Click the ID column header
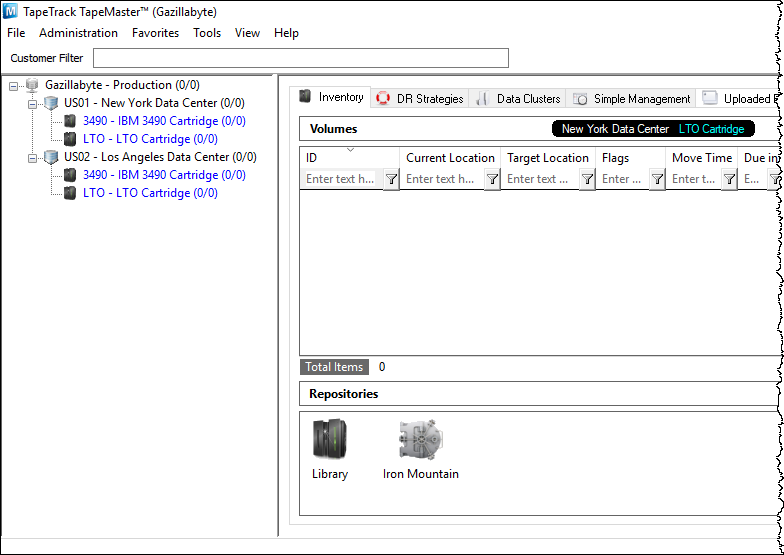 click(x=350, y=158)
